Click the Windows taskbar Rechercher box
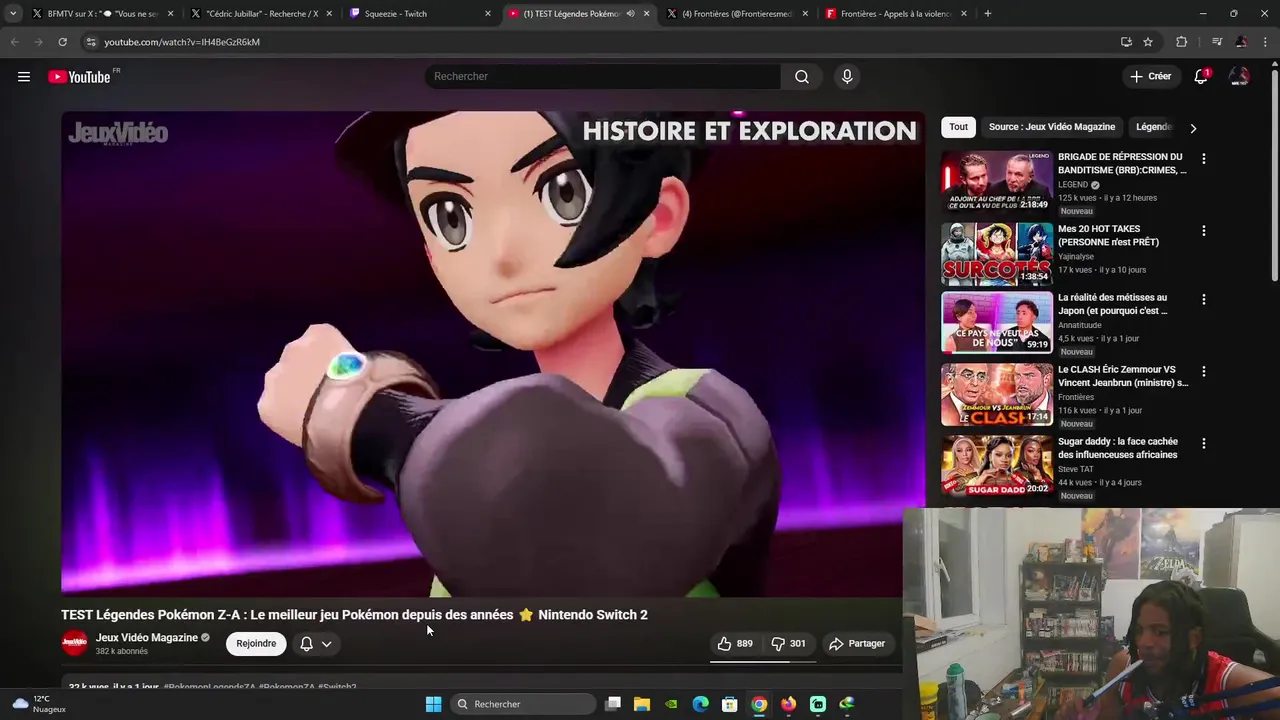 [x=523, y=704]
